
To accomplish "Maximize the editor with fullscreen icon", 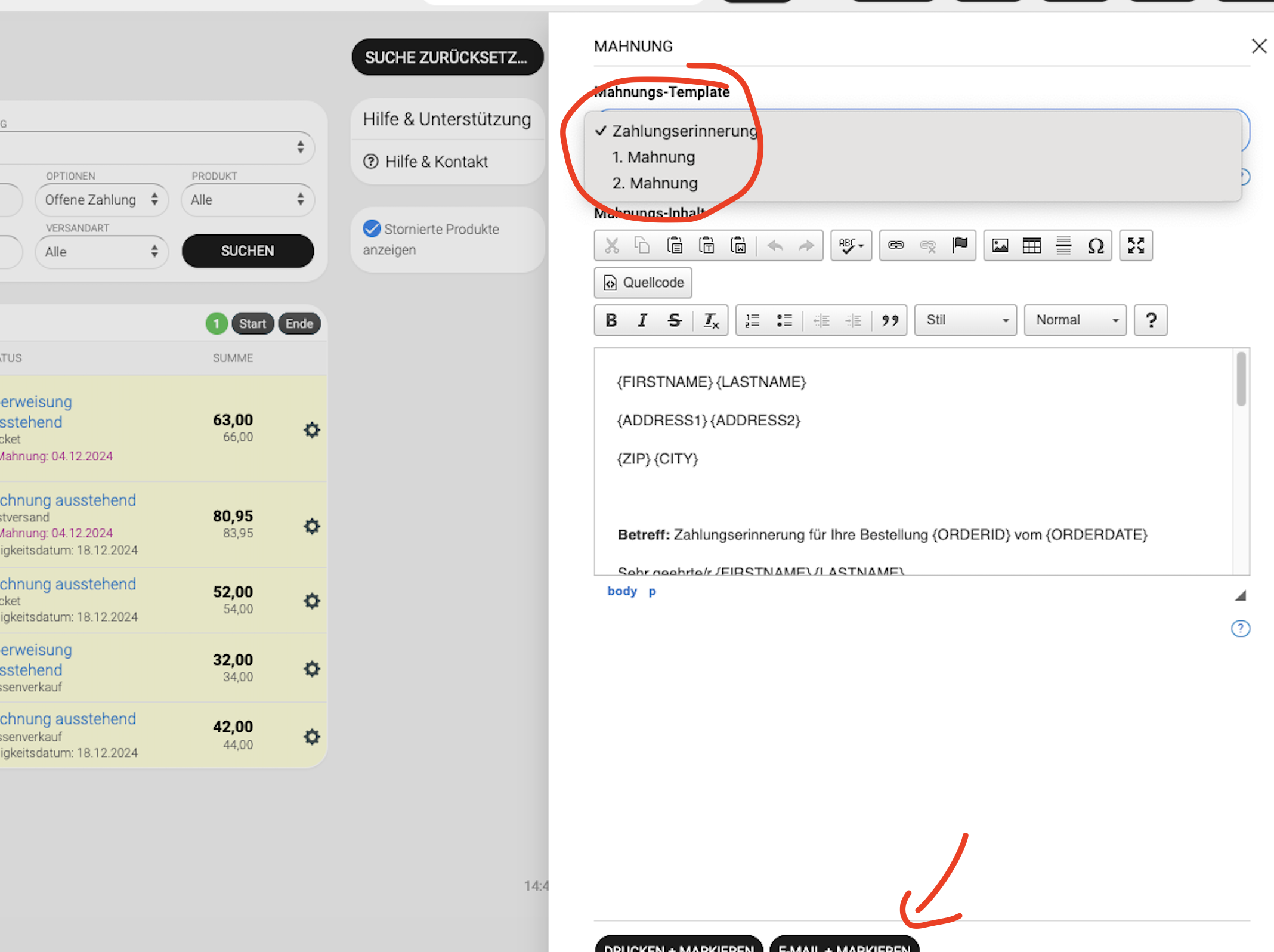I will click(1136, 245).
